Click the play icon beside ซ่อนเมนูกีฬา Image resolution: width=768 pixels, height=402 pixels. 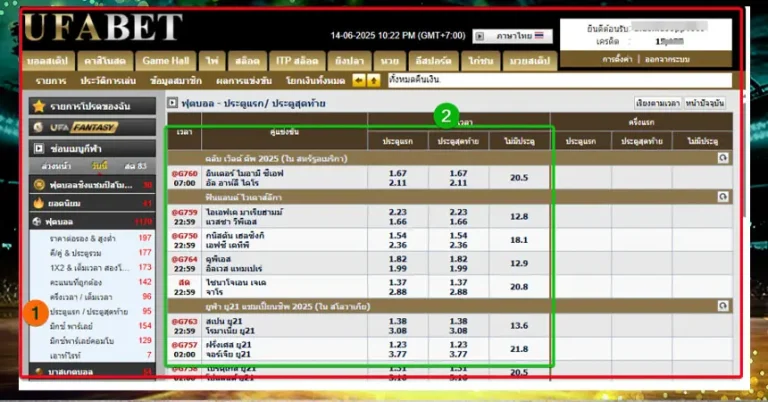tap(39, 148)
